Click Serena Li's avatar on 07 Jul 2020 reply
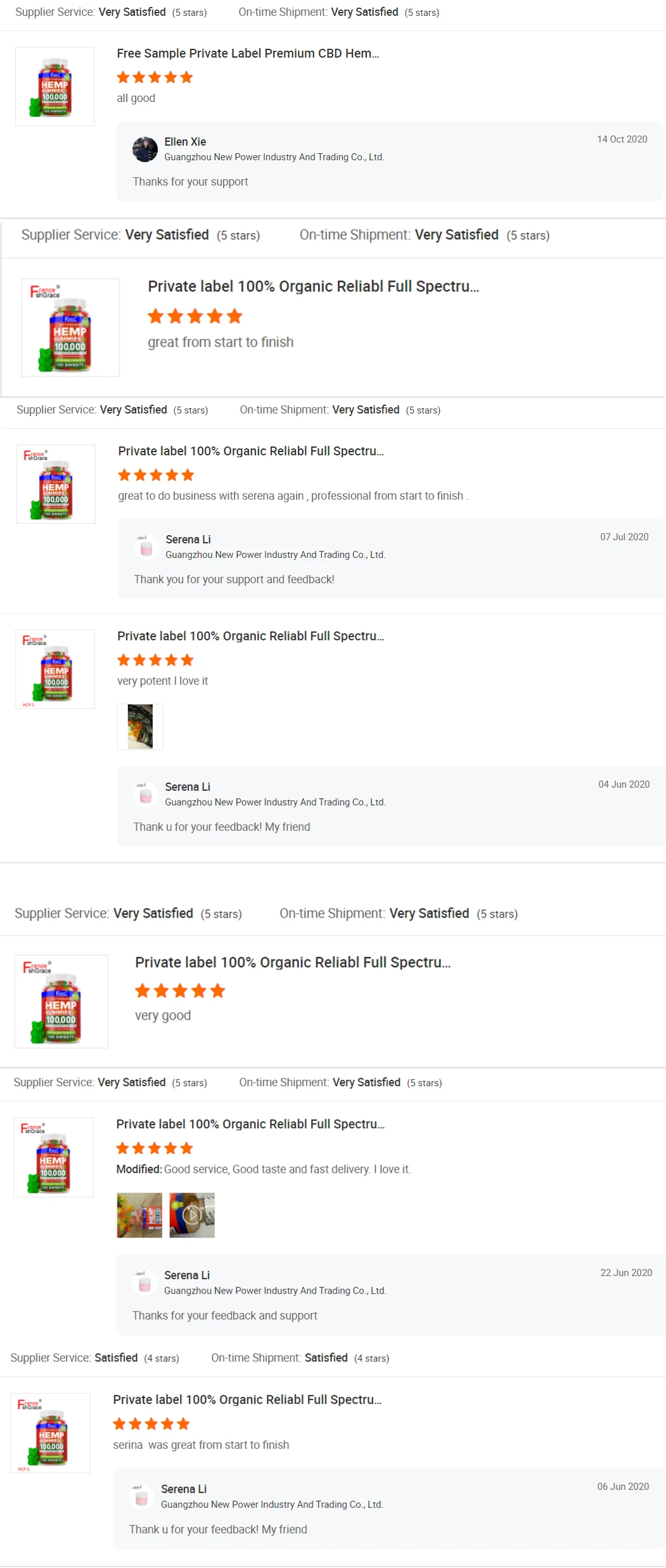Viewport: 666px width, 1568px height. (x=146, y=547)
